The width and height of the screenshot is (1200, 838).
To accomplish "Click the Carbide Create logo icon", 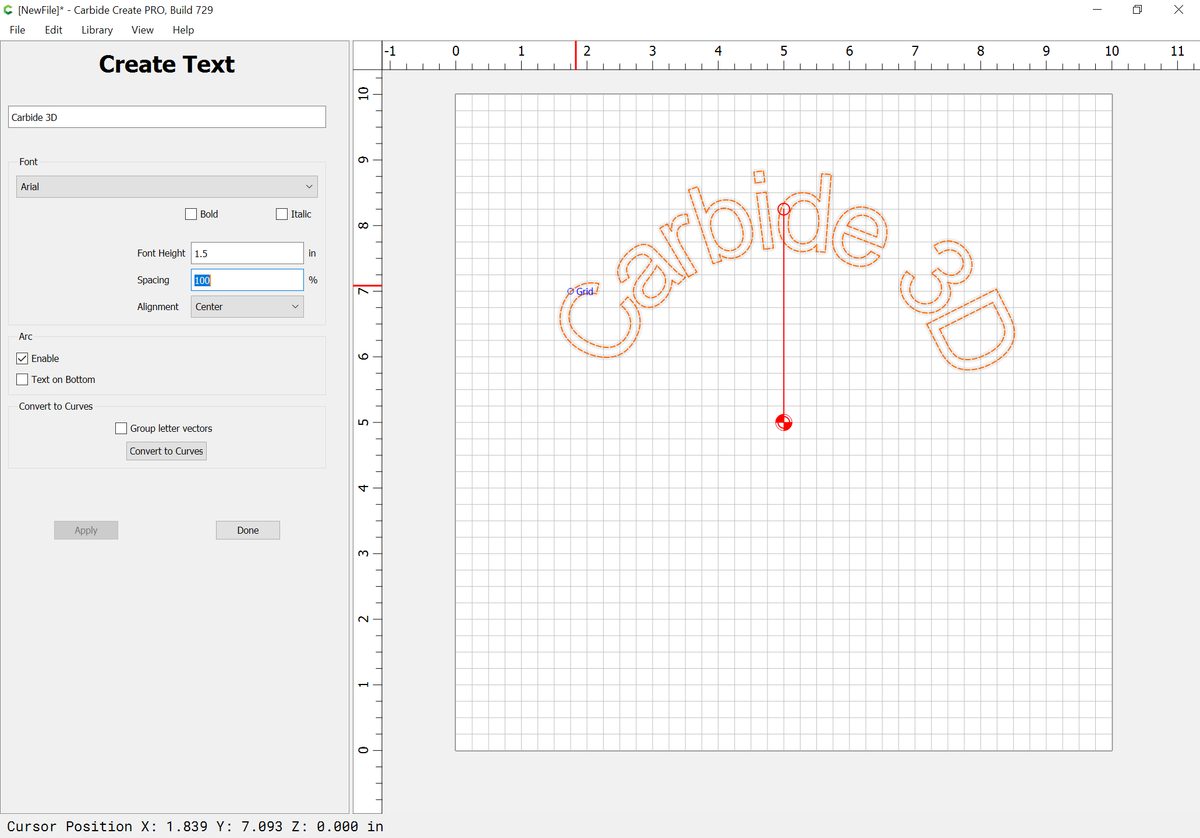I will click(10, 9).
